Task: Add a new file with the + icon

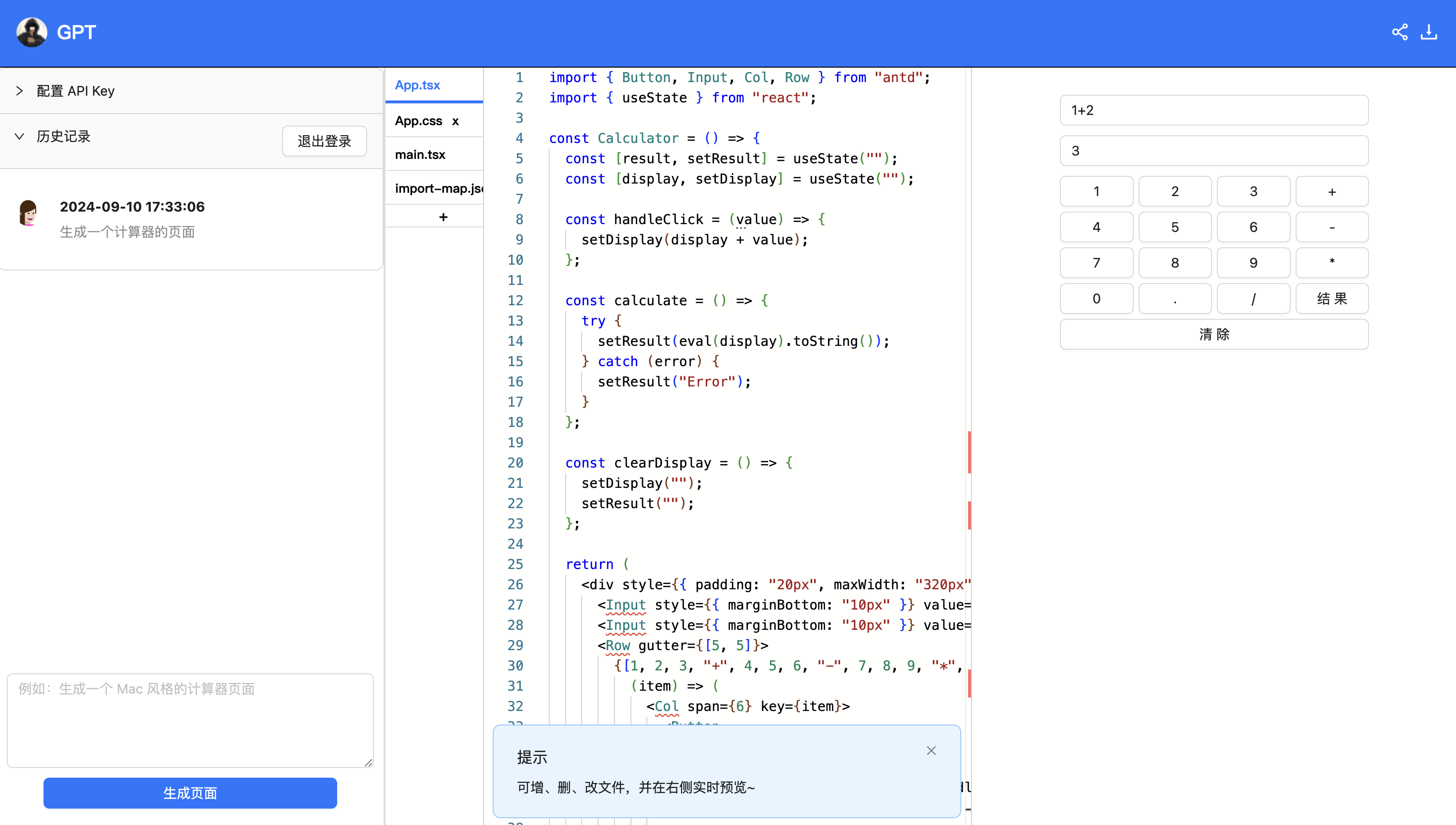Action: coord(443,216)
